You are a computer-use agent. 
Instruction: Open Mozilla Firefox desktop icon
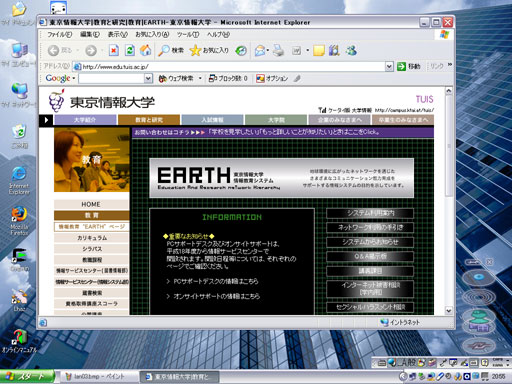19,221
